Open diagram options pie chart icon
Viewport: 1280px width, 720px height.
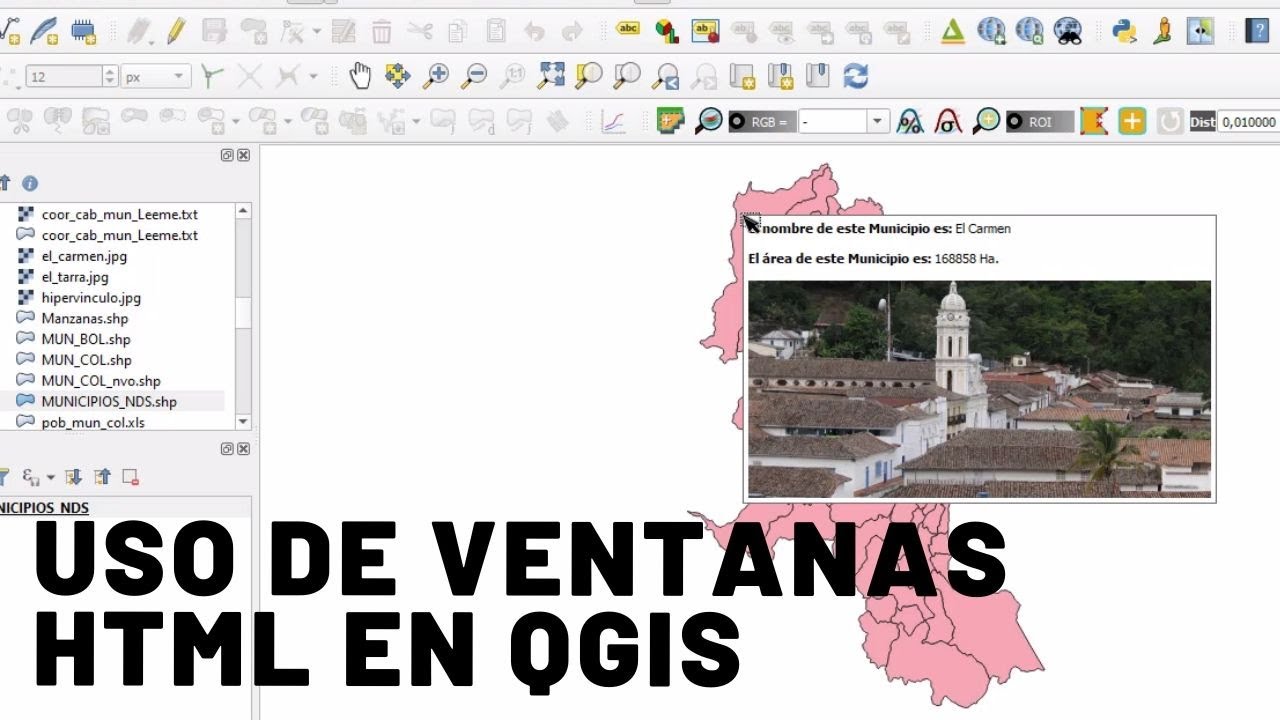tap(667, 31)
